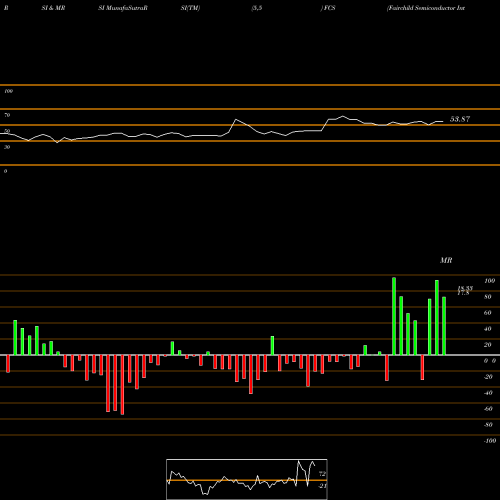Image resolution: width=500 pixels, height=500 pixels.
Task: Click the RSI 30 axis label
Action: [x=7, y=147]
